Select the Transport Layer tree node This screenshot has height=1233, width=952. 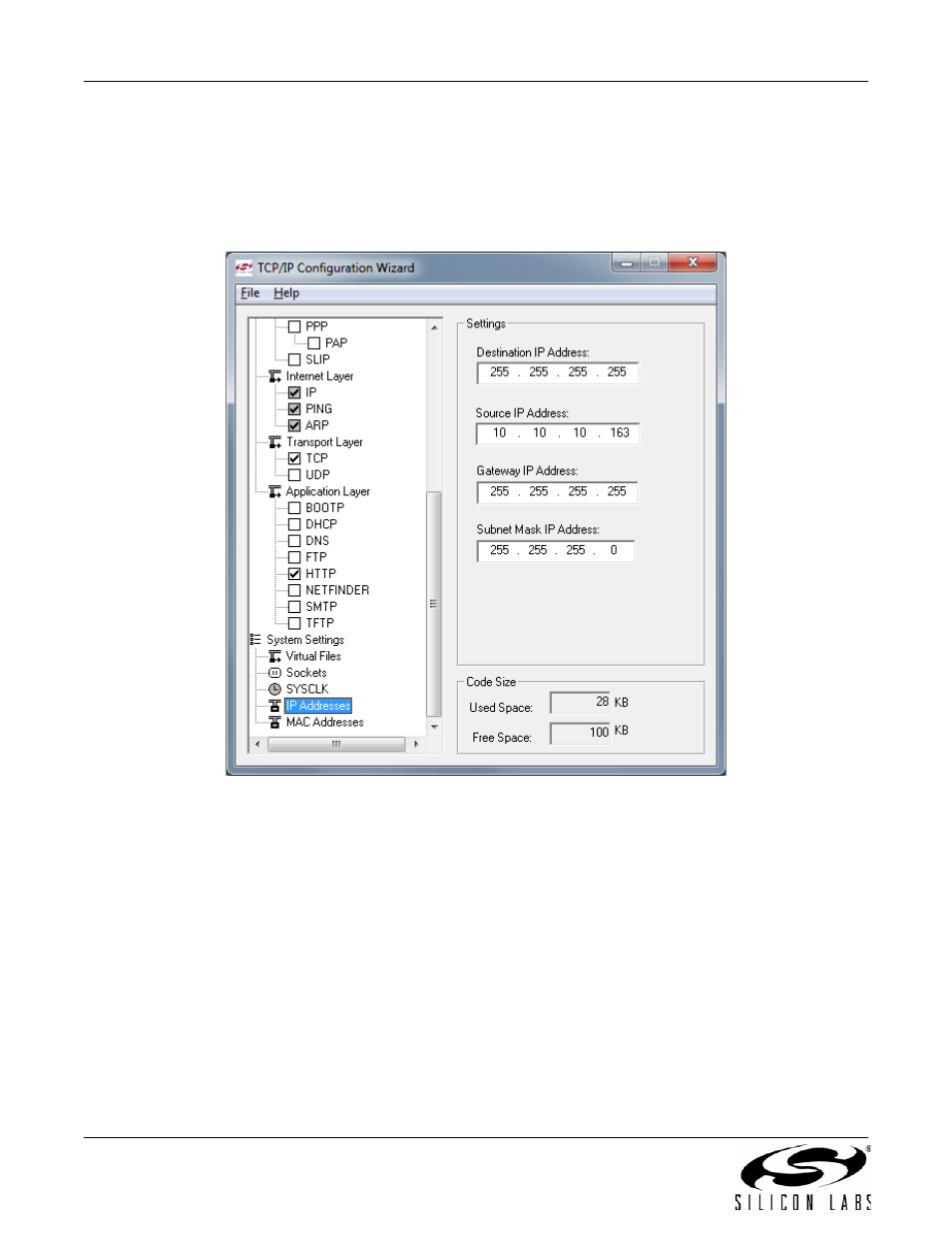pos(324,442)
